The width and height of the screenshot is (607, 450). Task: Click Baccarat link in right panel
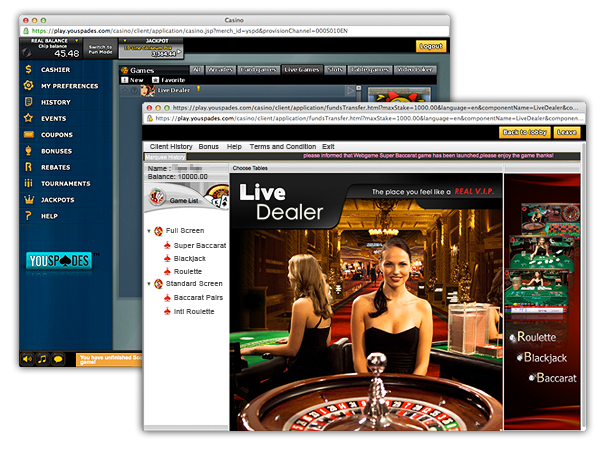[x=556, y=378]
